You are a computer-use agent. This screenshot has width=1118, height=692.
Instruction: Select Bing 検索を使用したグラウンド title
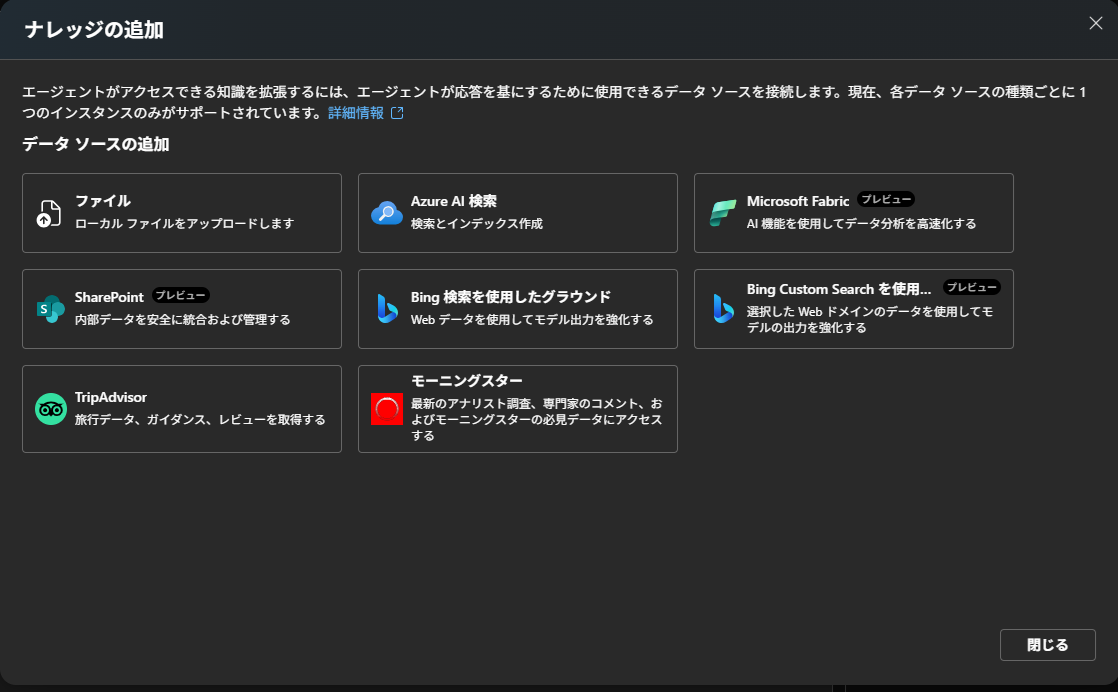point(511,296)
